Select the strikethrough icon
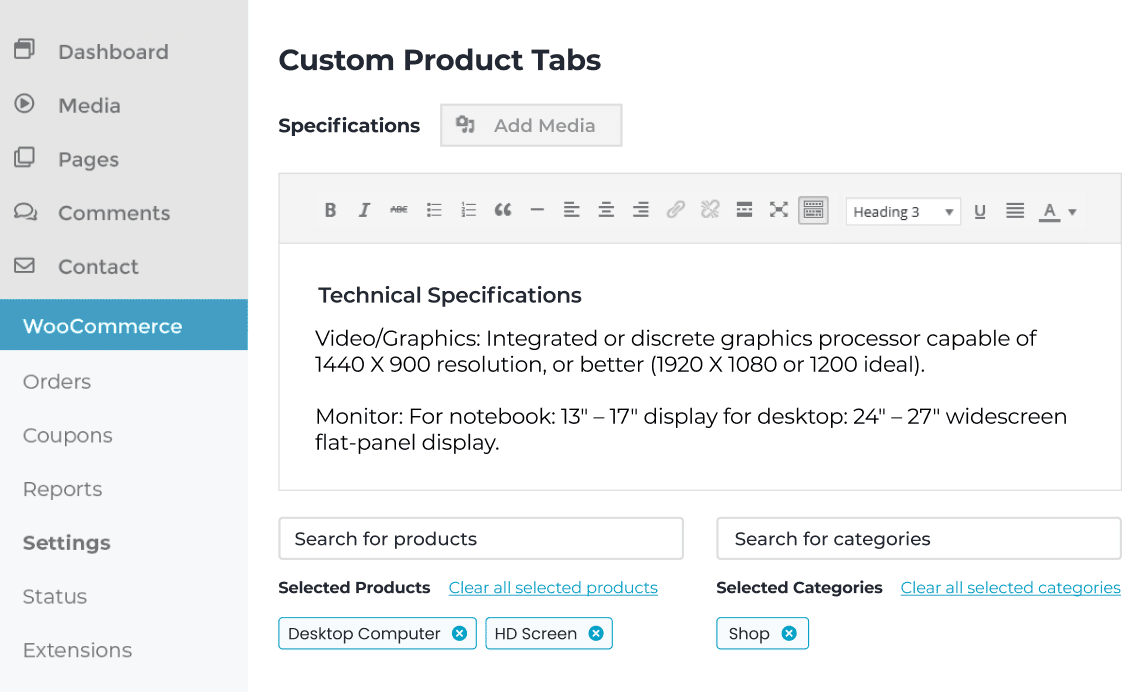This screenshot has height=692, width=1140. tap(398, 210)
